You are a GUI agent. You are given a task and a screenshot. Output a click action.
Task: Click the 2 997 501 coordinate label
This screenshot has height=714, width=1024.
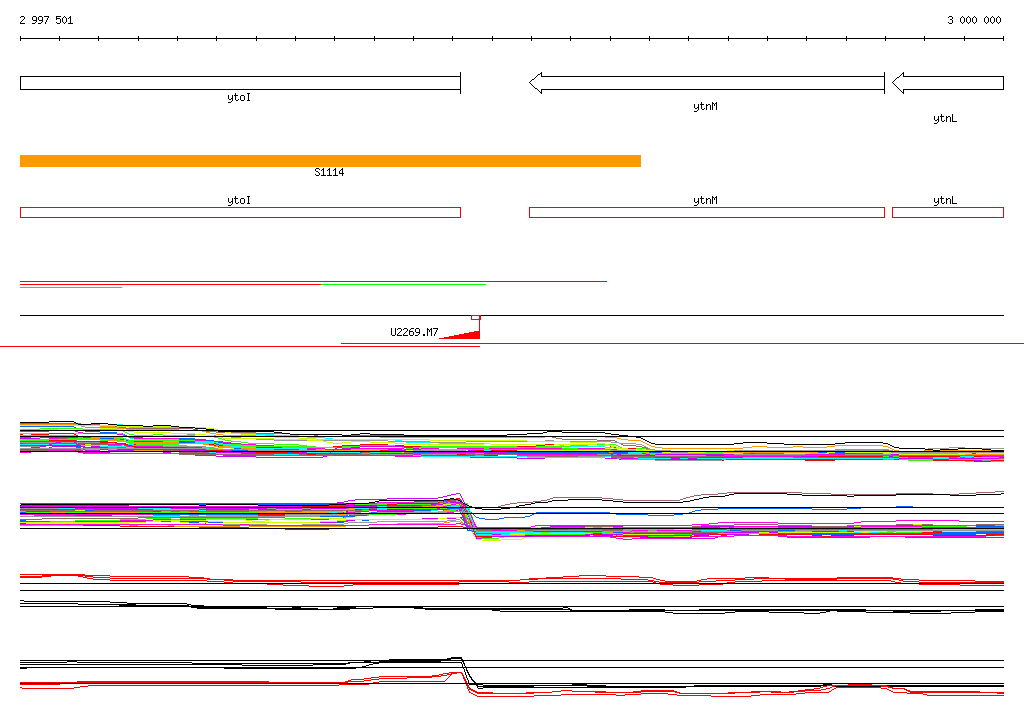point(46,20)
